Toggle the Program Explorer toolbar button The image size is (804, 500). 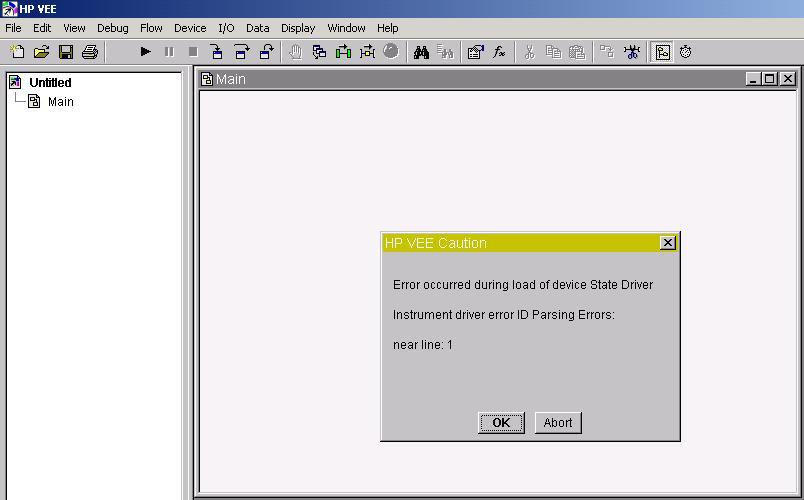click(662, 52)
